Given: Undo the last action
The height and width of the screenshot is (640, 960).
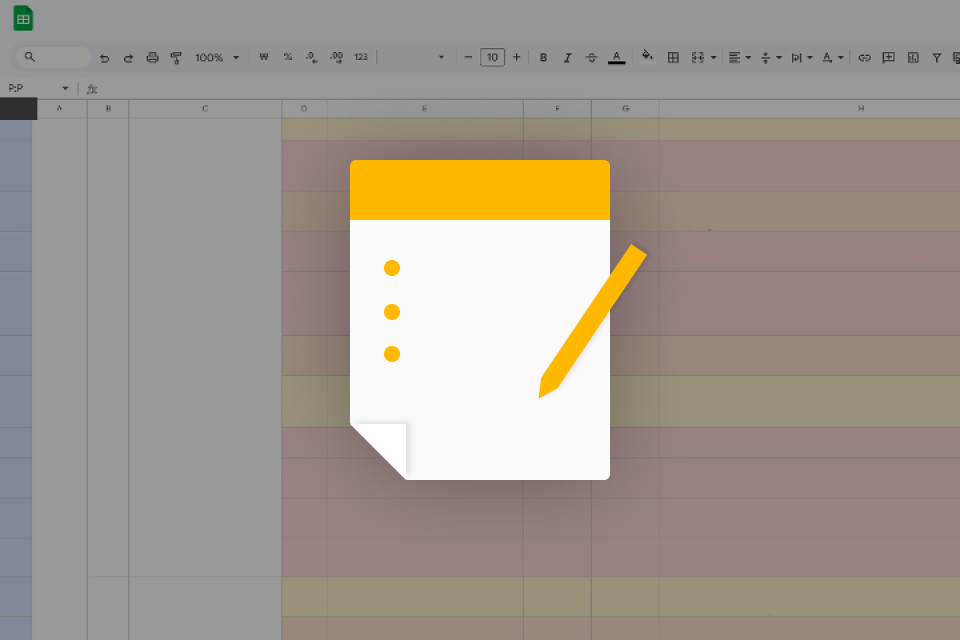Looking at the screenshot, I should 105,58.
